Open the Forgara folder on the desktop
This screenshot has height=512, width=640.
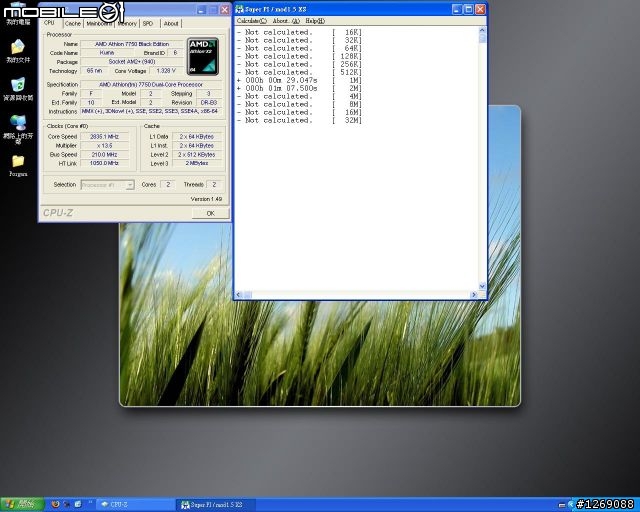18,165
